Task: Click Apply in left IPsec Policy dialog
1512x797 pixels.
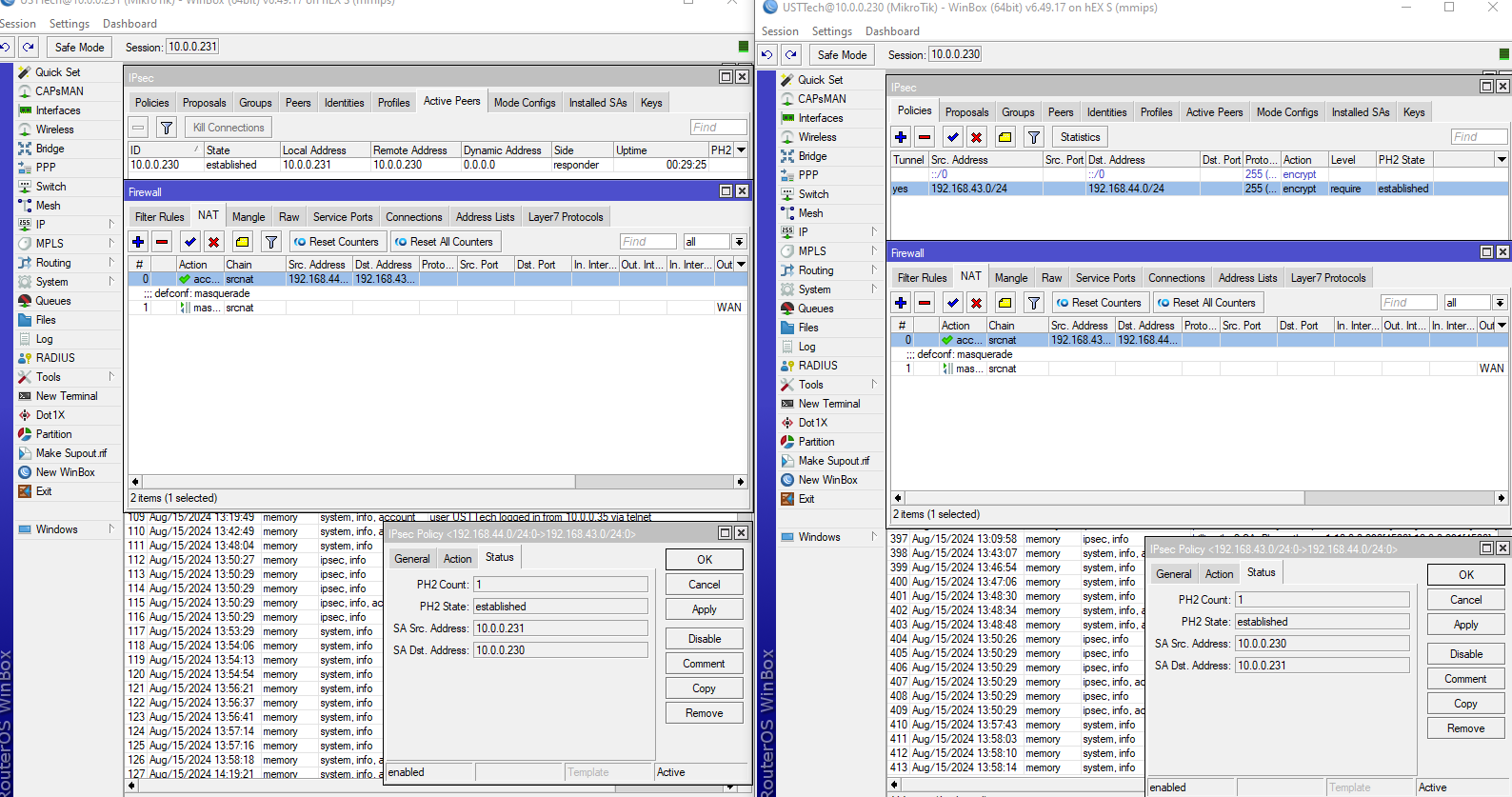Action: point(705,609)
